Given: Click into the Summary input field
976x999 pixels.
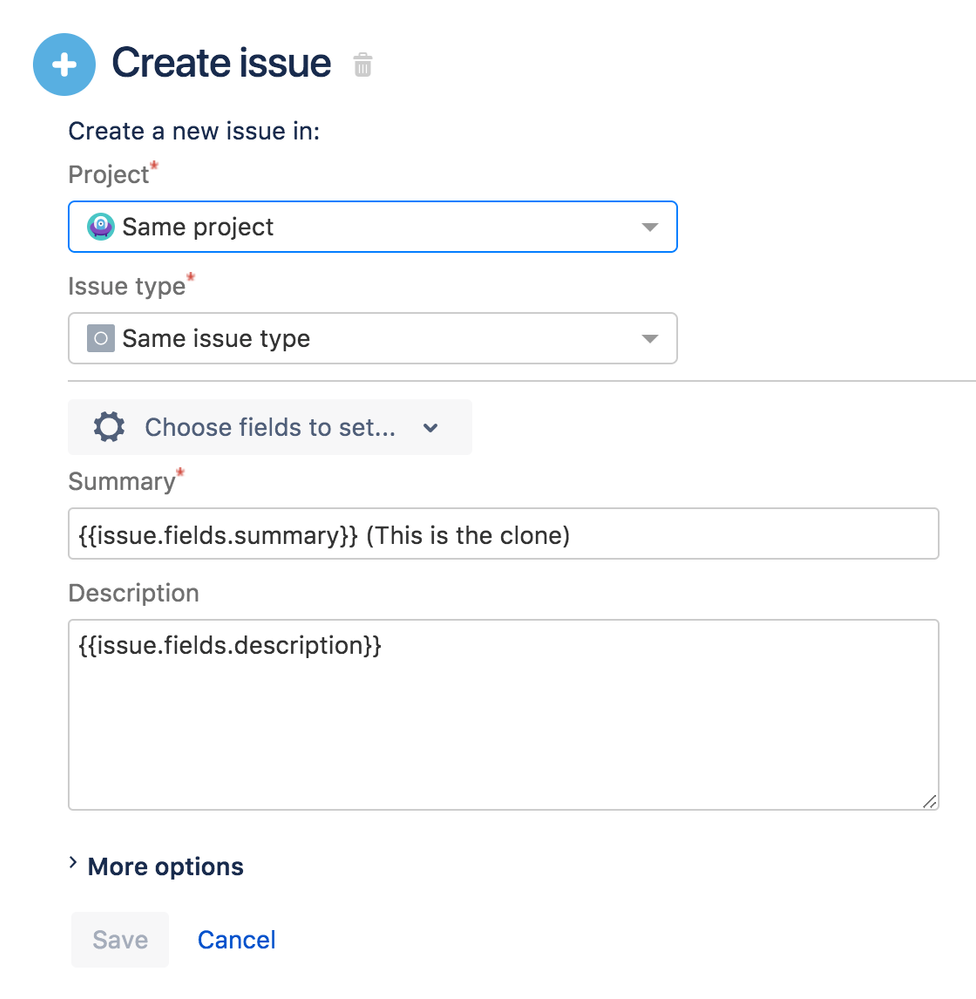Looking at the screenshot, I should [503, 535].
